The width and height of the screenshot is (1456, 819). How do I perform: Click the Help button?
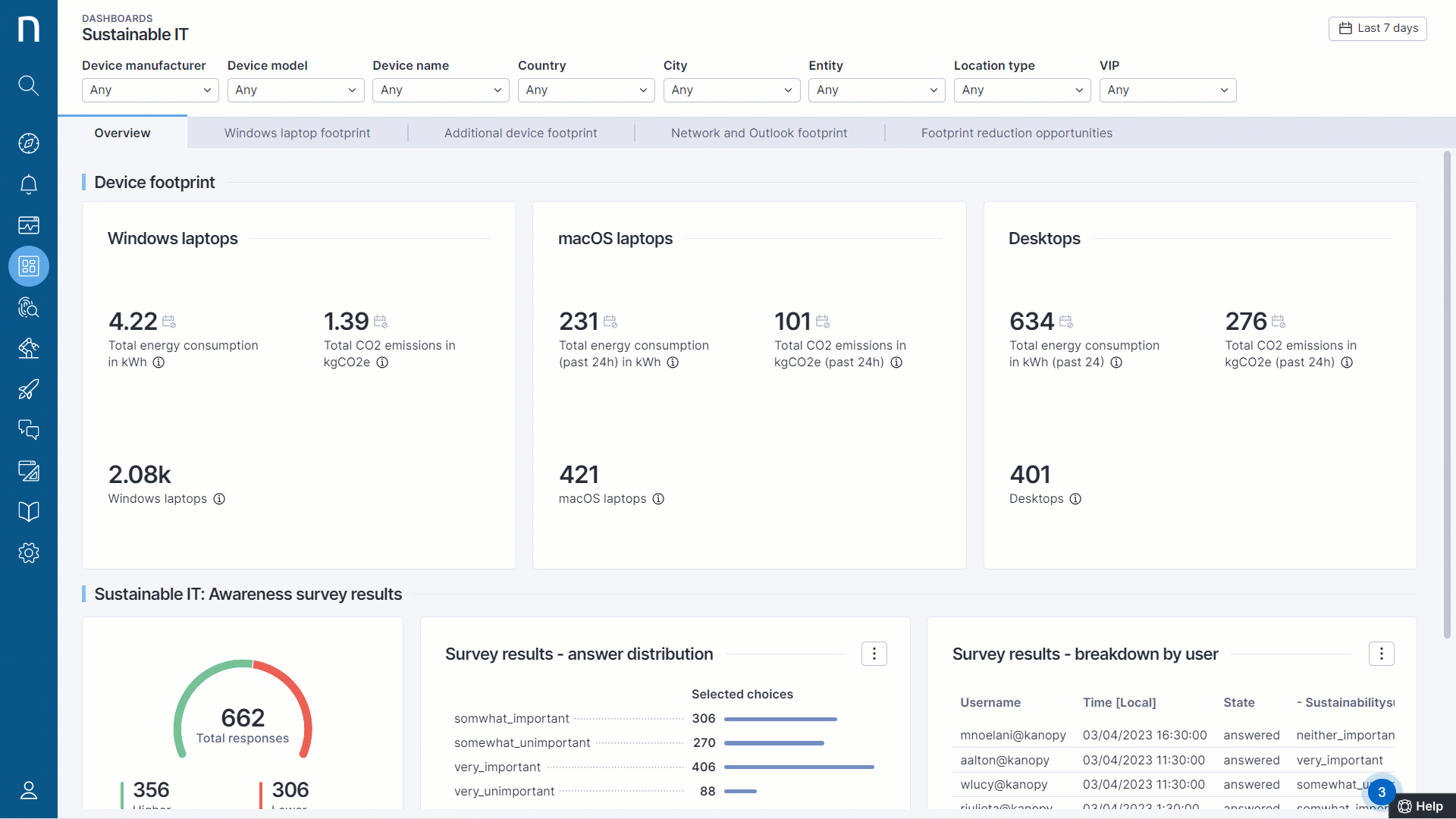(1421, 806)
